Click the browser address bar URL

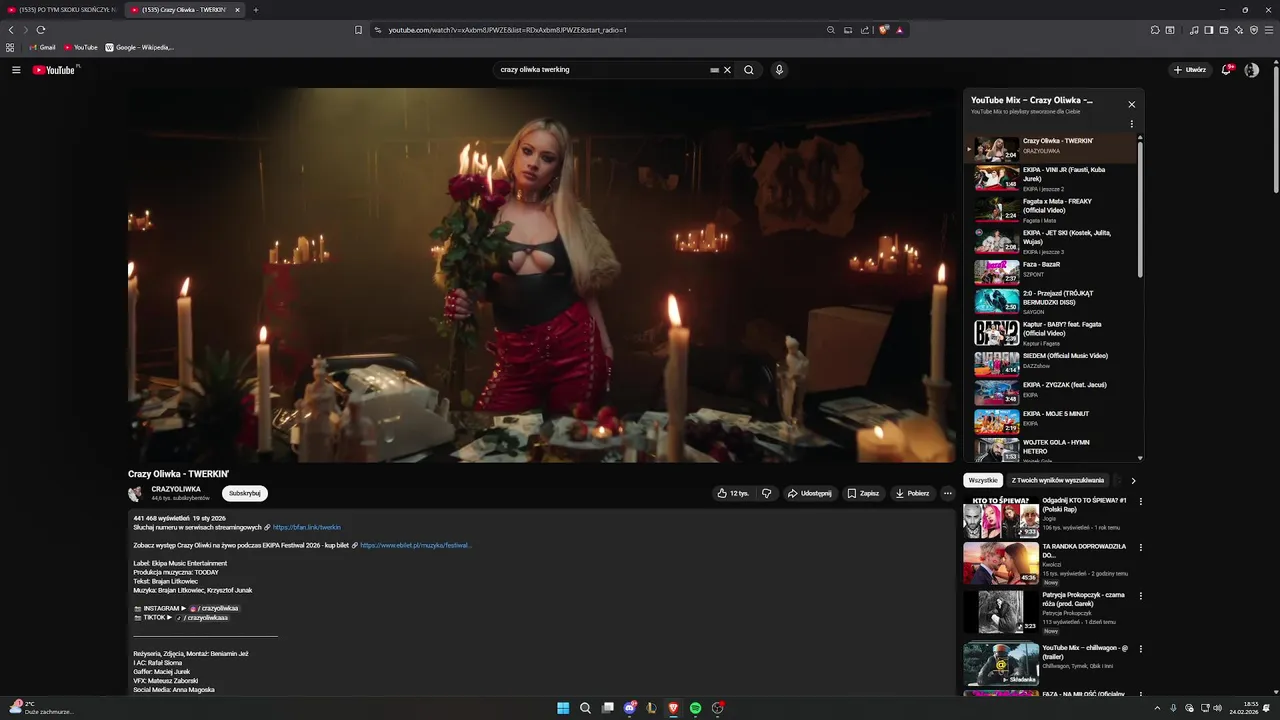pos(508,30)
